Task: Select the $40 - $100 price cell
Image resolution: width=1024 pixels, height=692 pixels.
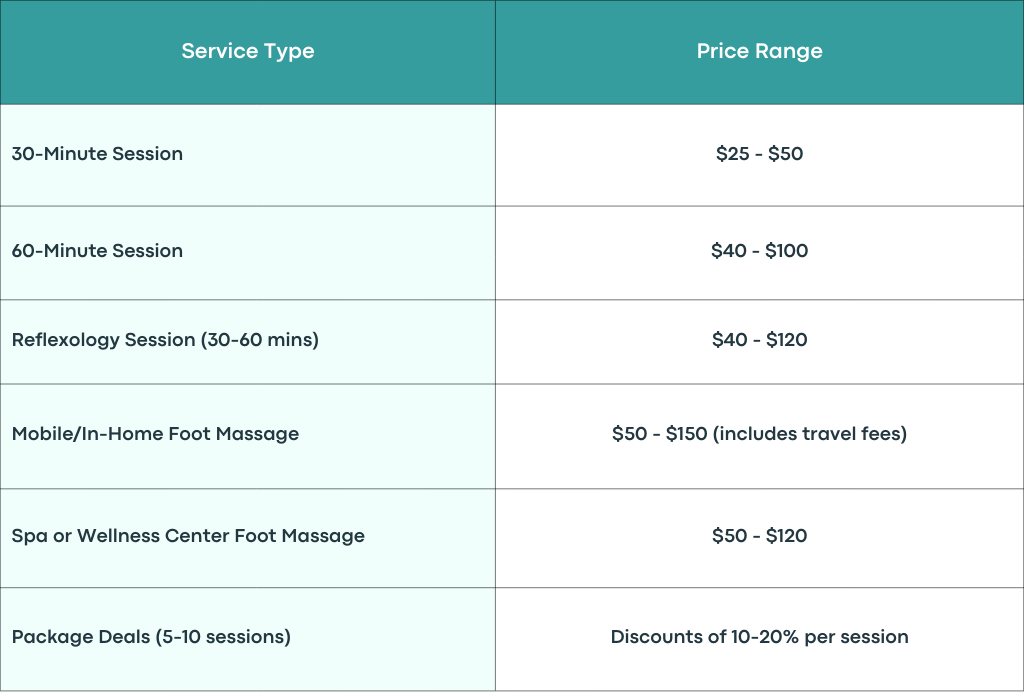Action: coord(760,253)
